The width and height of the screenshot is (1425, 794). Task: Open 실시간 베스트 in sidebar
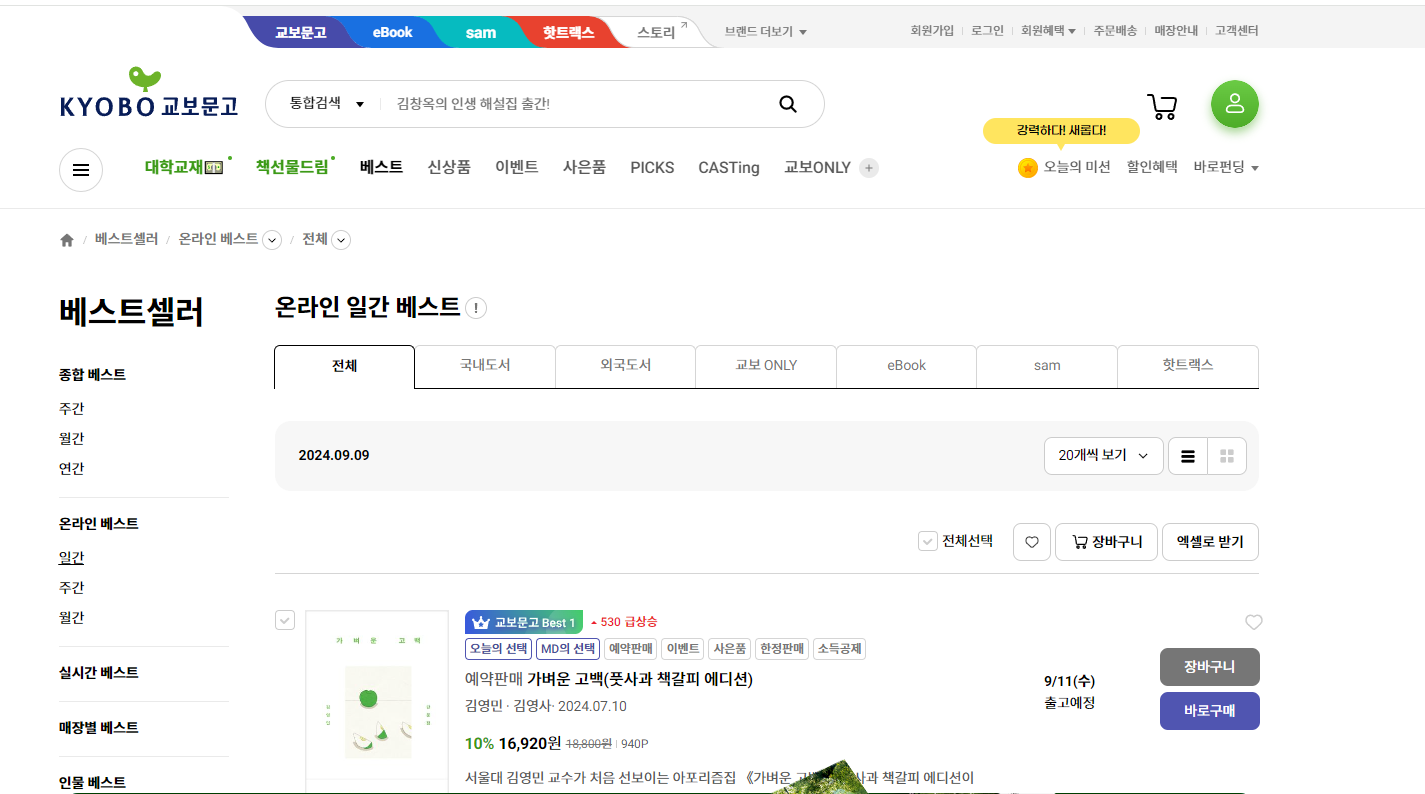99,672
